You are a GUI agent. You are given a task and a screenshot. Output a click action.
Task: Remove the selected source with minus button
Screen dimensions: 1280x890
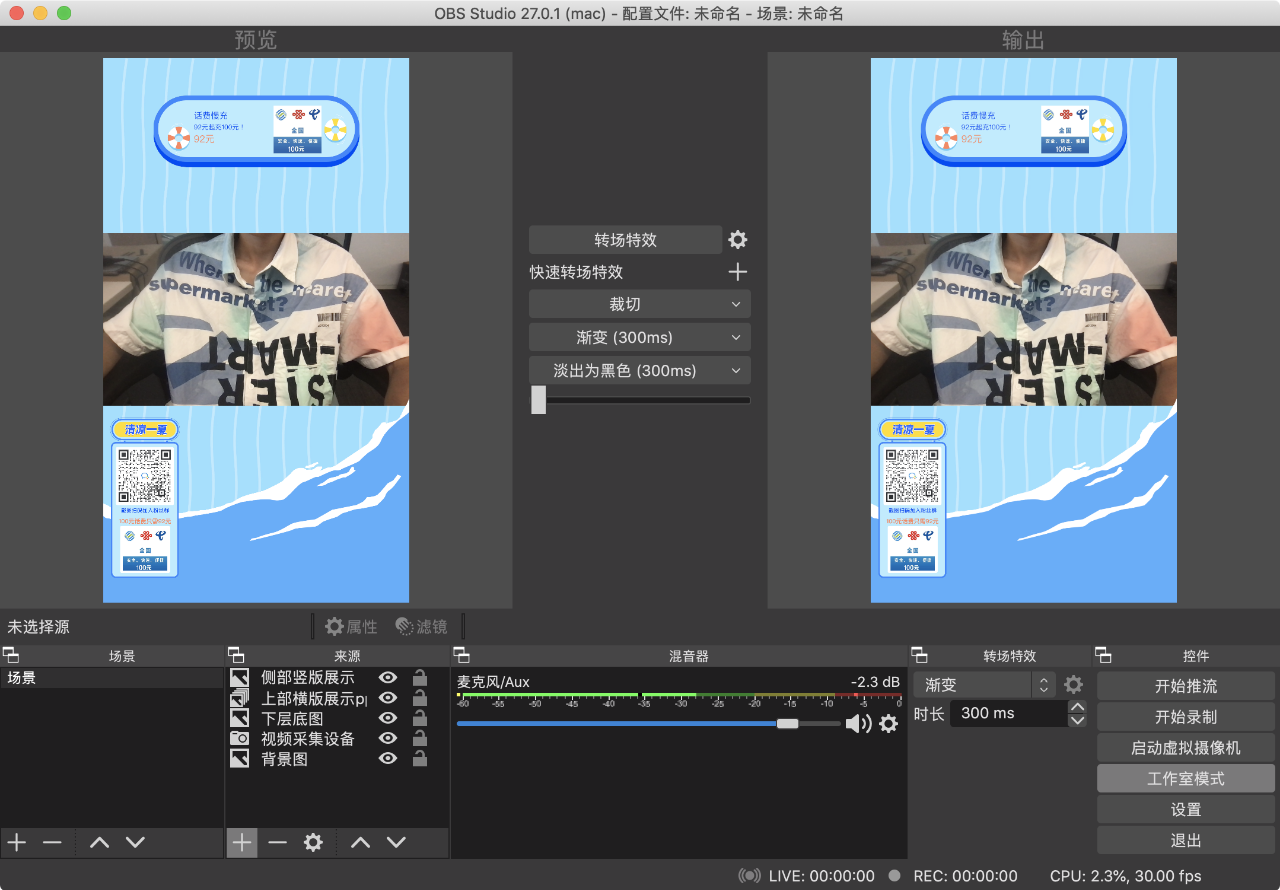278,843
